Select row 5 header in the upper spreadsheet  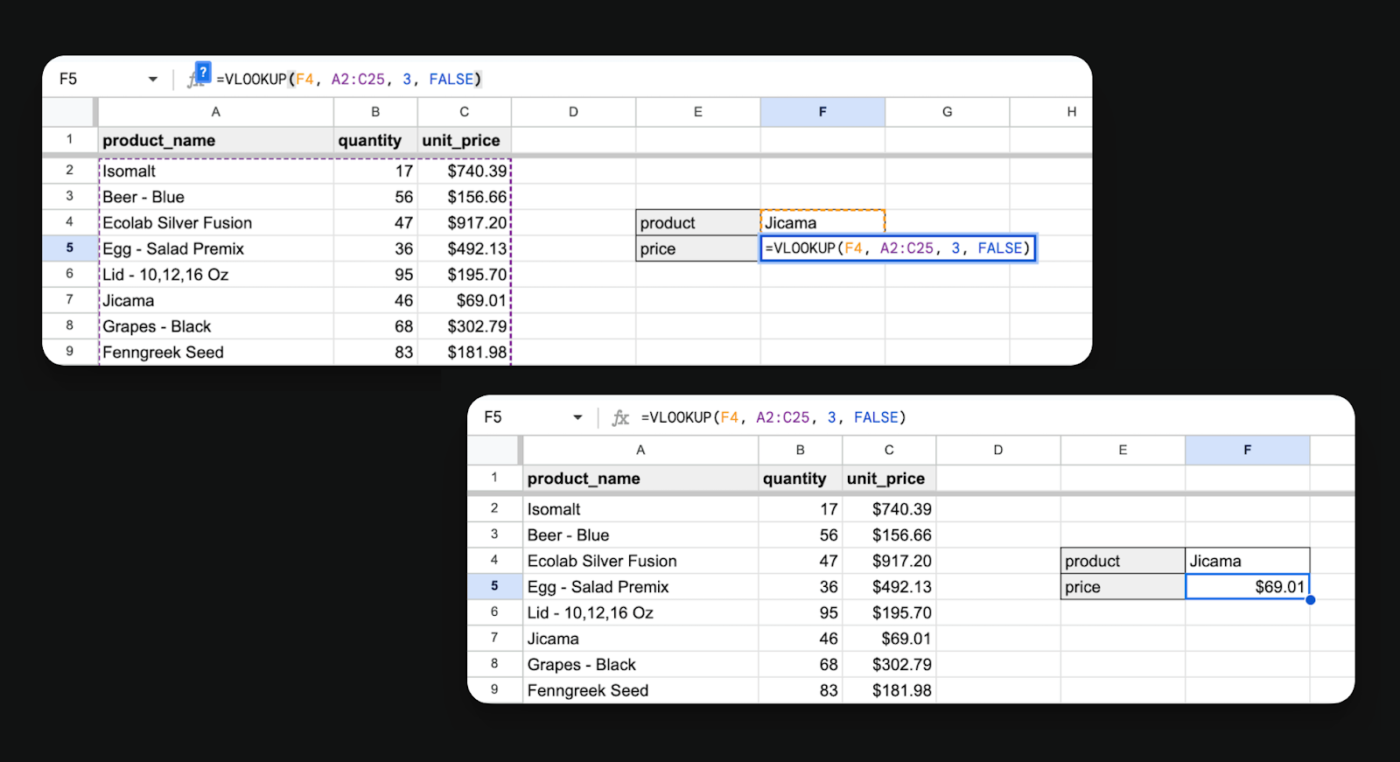(x=70, y=249)
